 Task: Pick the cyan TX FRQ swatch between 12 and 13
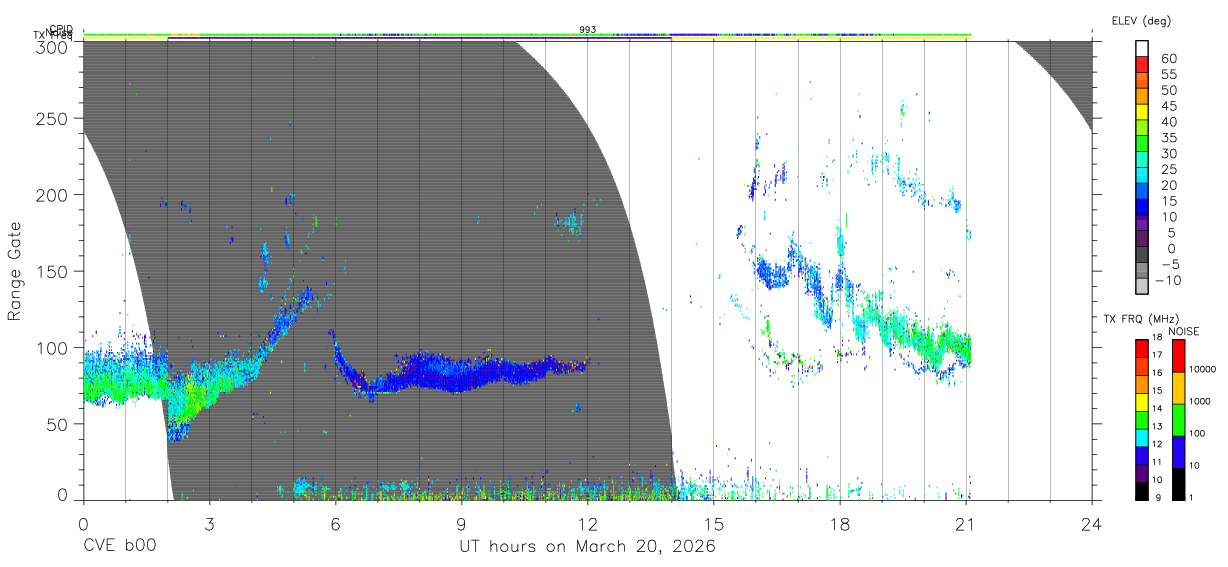tap(1143, 437)
